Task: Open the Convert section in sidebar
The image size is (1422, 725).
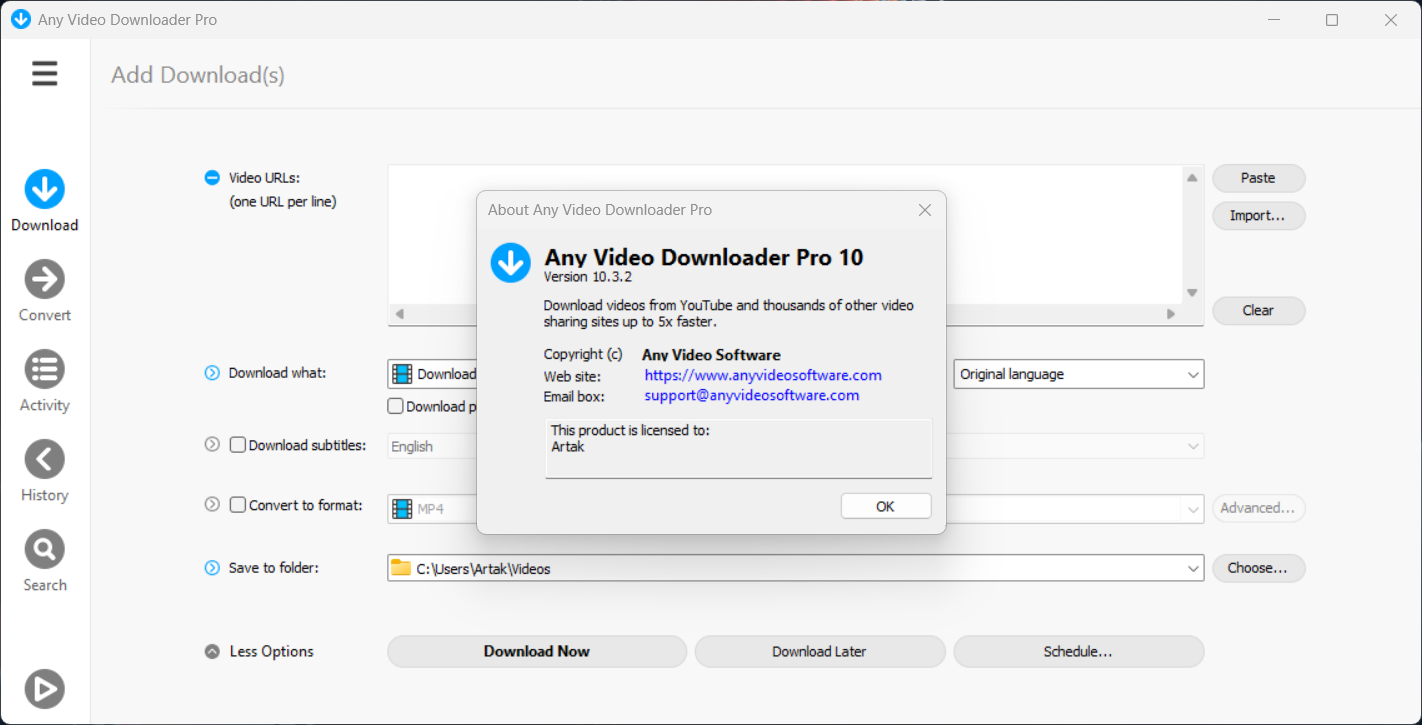Action: coord(45,291)
